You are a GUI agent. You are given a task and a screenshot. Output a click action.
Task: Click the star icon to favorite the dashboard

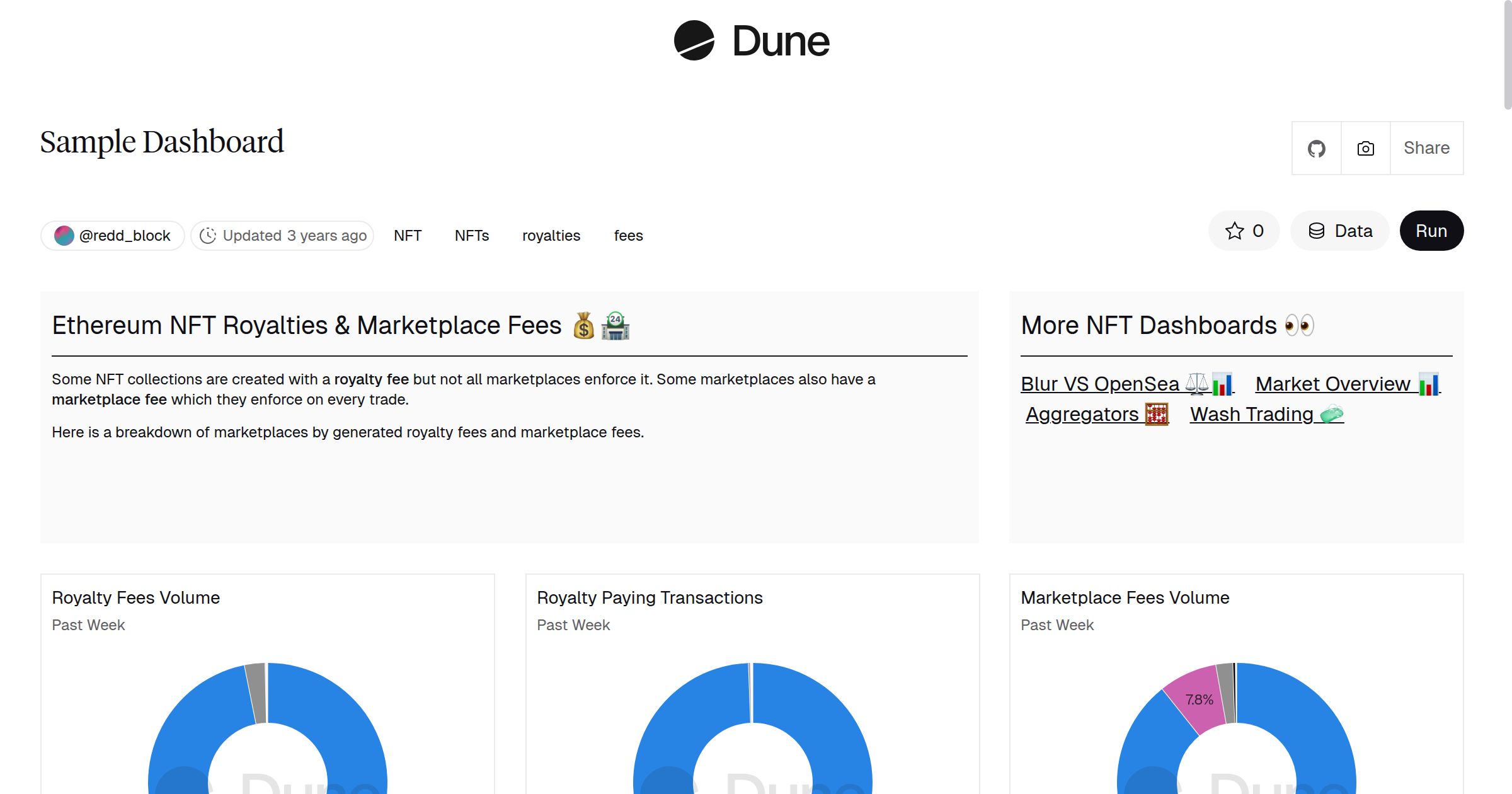[x=1234, y=231]
